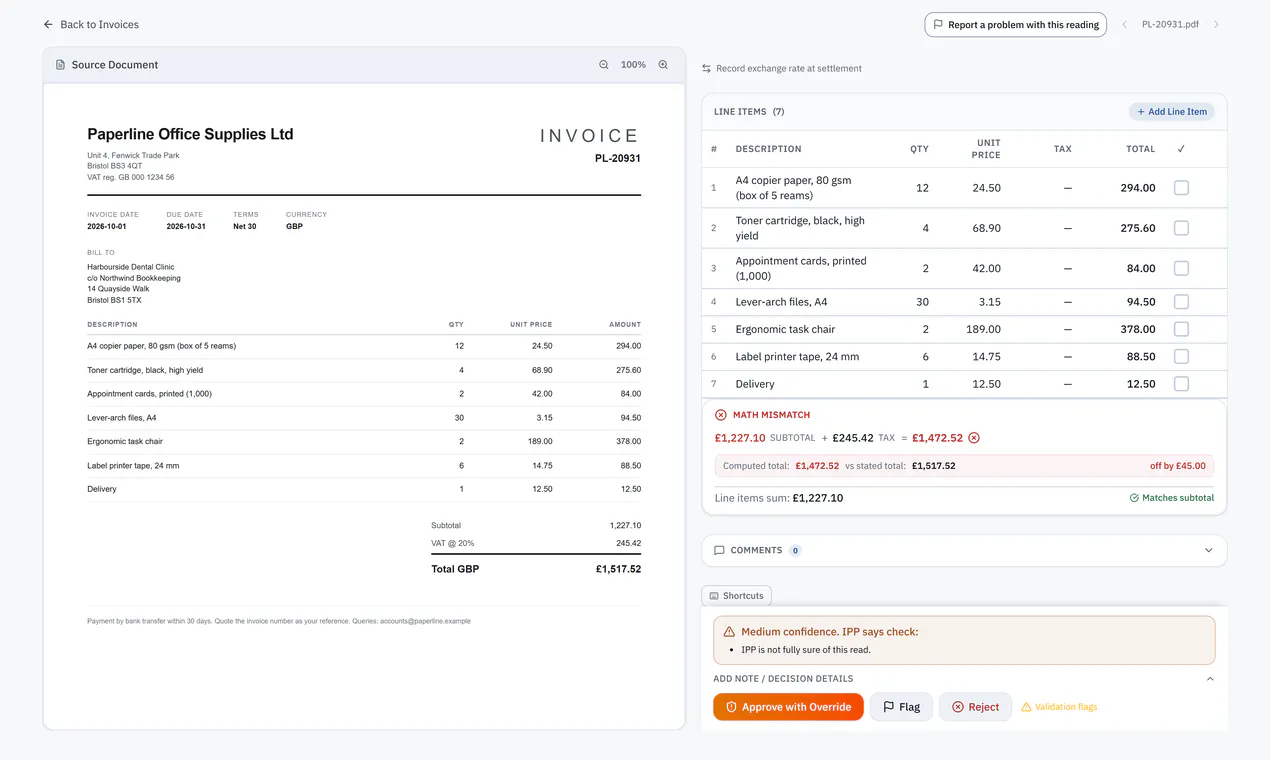Screen dimensions: 1270x760
Task: Click Paperline Office Supplies Ltd heading
Action: [x=190, y=134]
